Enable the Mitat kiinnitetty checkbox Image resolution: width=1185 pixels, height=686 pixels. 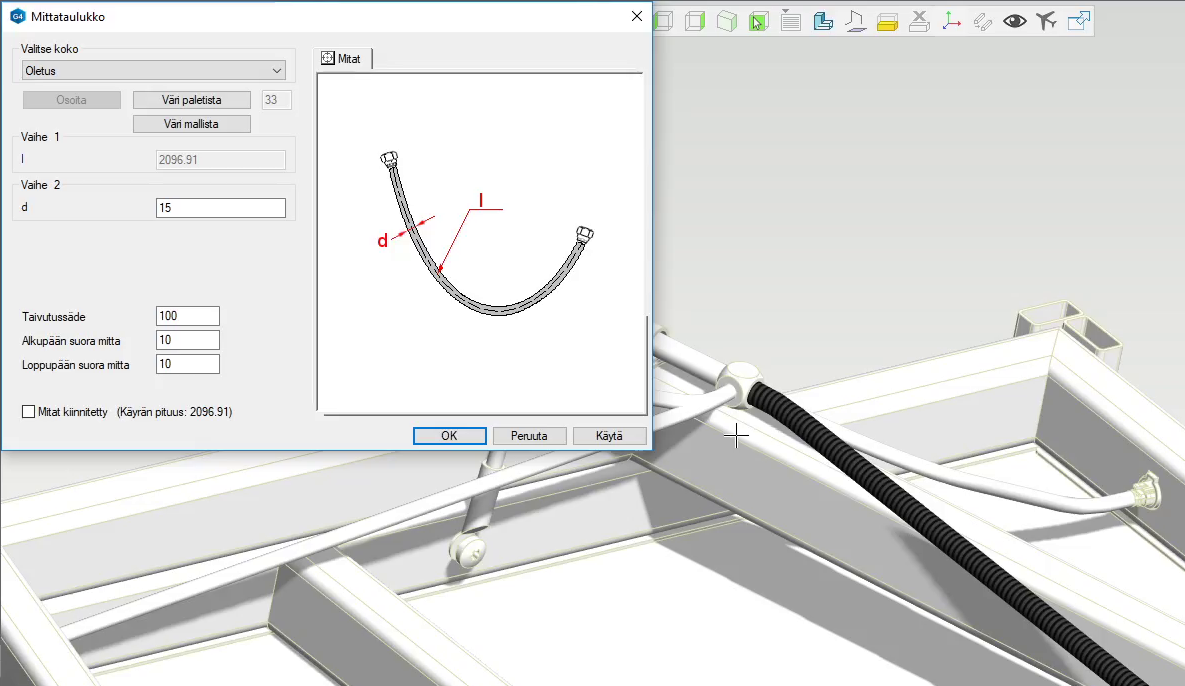point(28,411)
